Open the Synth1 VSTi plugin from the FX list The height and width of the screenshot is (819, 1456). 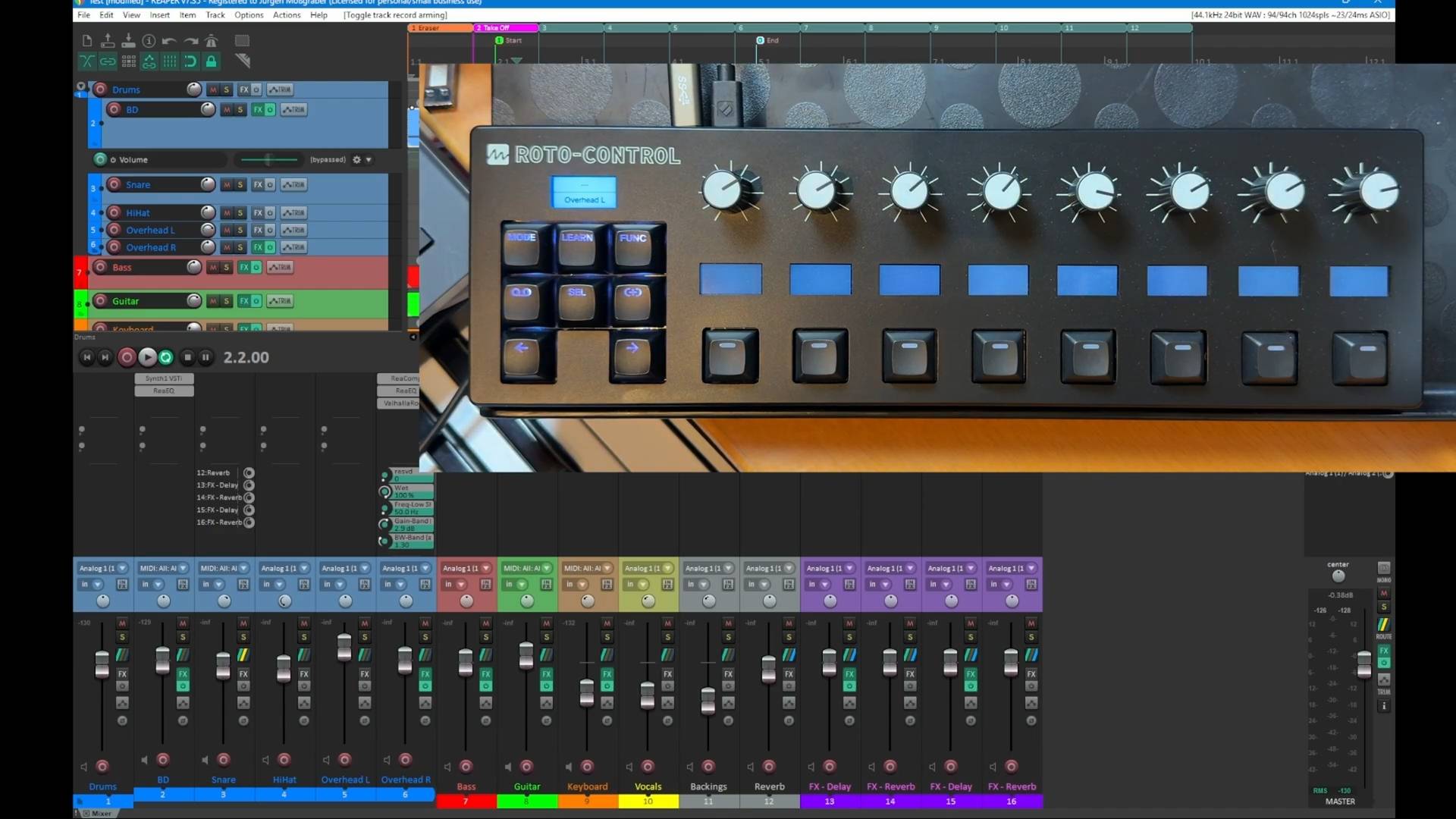coord(164,378)
